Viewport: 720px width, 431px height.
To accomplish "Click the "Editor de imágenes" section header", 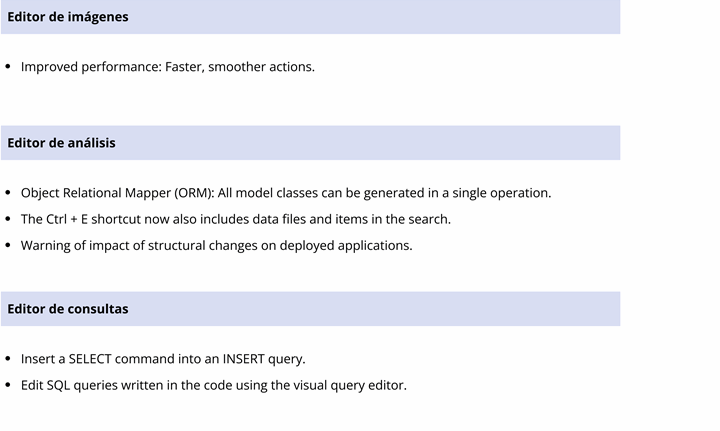I will pyautogui.click(x=310, y=17).
